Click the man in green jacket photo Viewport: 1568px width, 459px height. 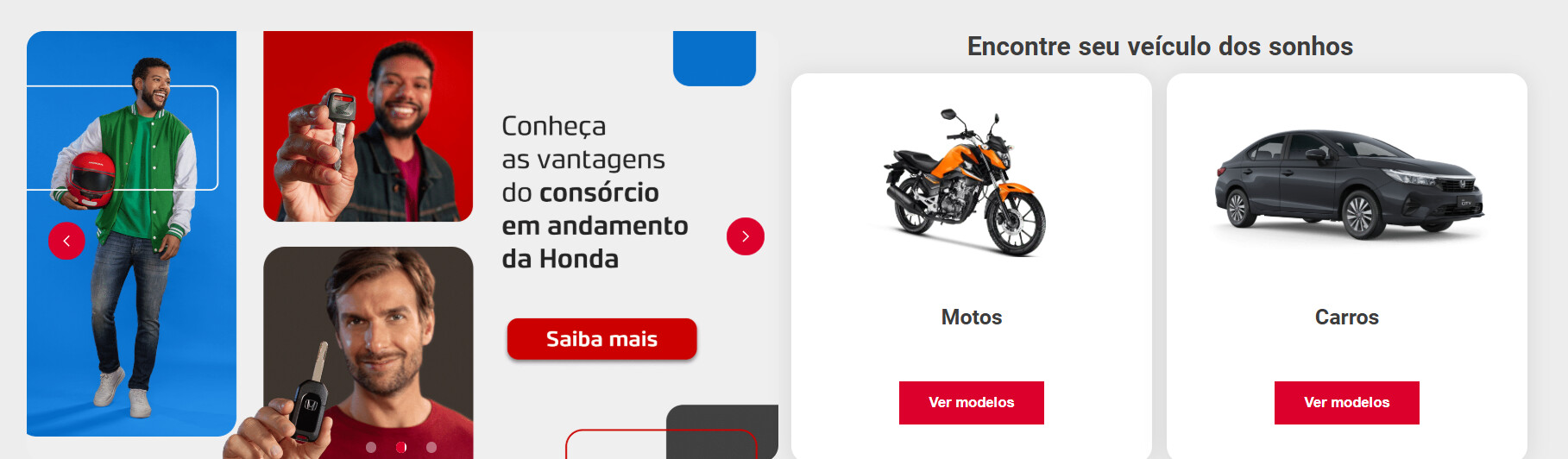pyautogui.click(x=131, y=234)
